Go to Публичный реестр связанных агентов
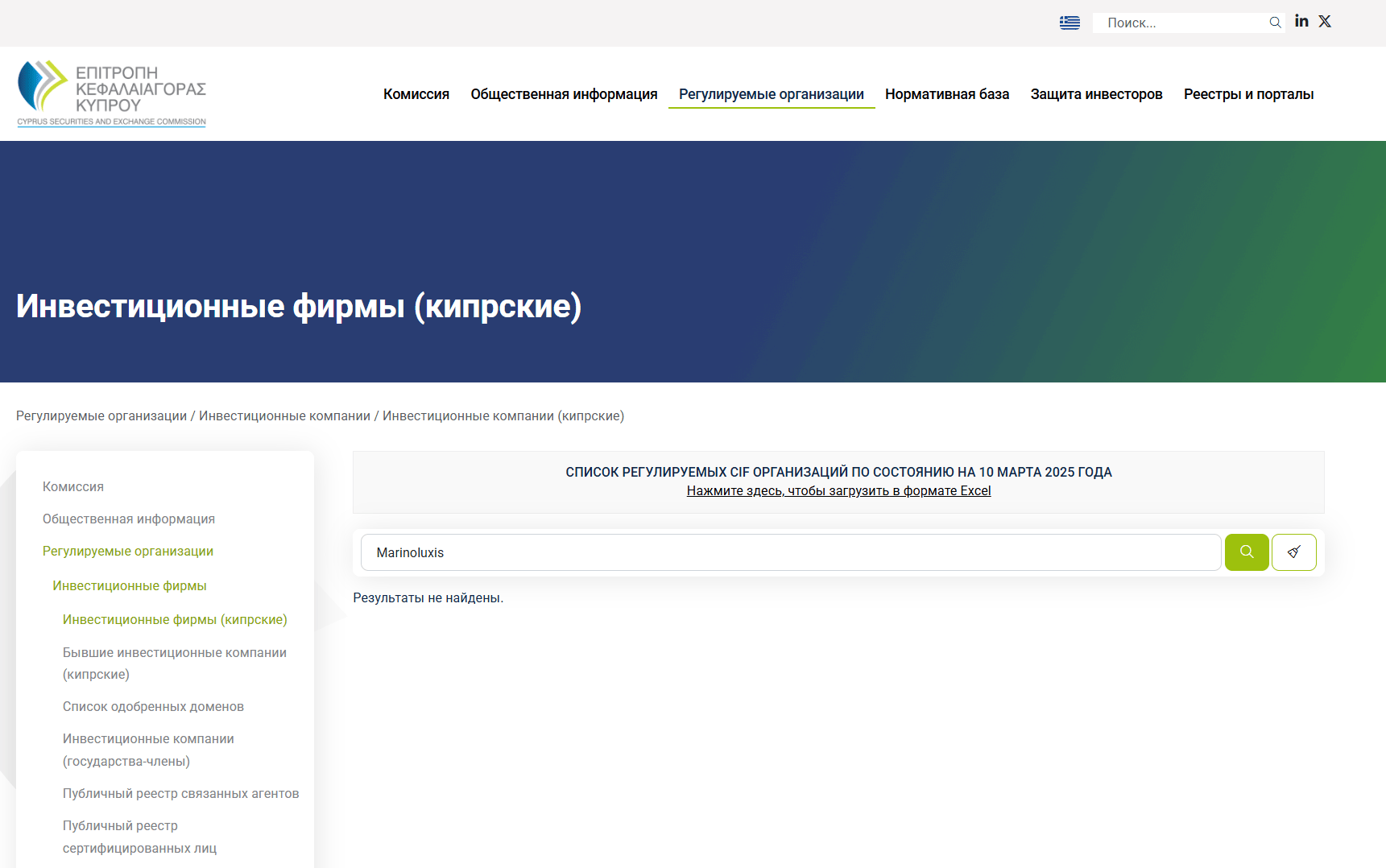This screenshot has height=868, width=1386. [x=180, y=793]
